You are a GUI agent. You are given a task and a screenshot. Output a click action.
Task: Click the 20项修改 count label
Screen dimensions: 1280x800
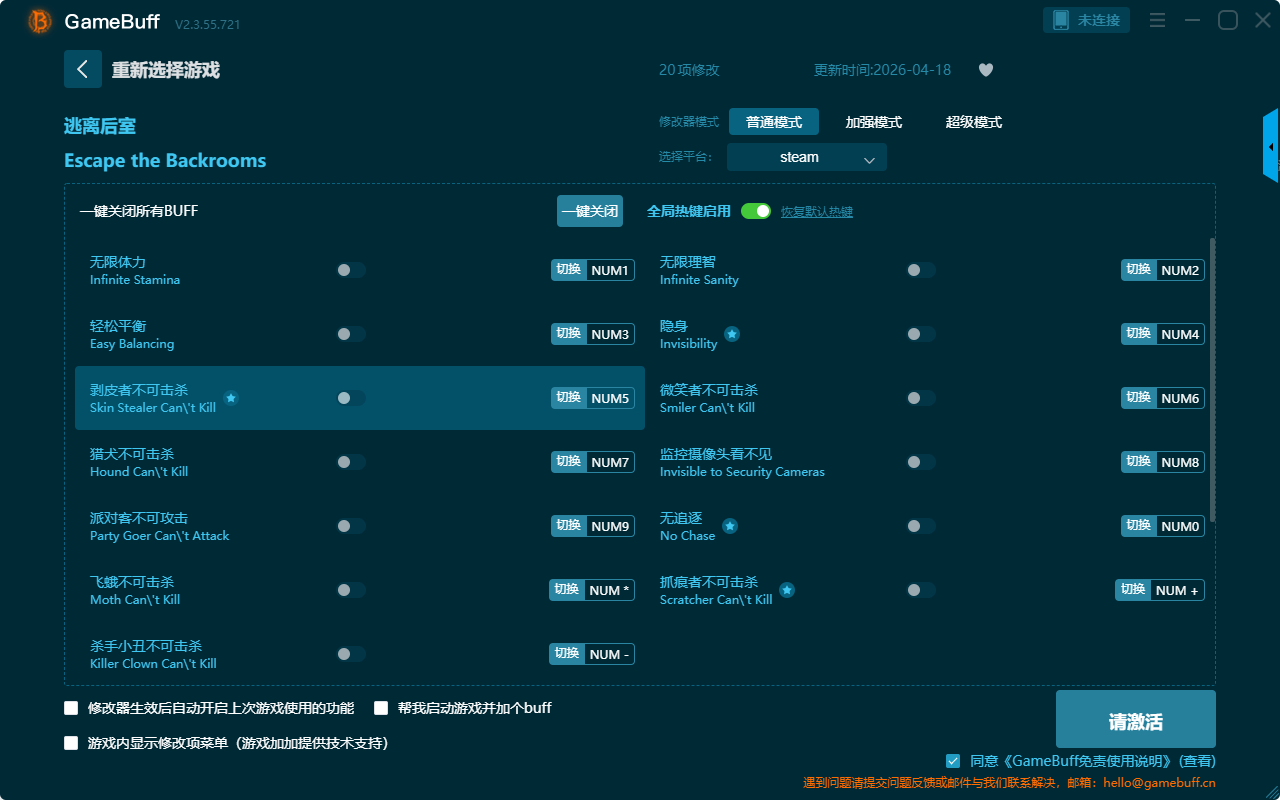coord(689,70)
